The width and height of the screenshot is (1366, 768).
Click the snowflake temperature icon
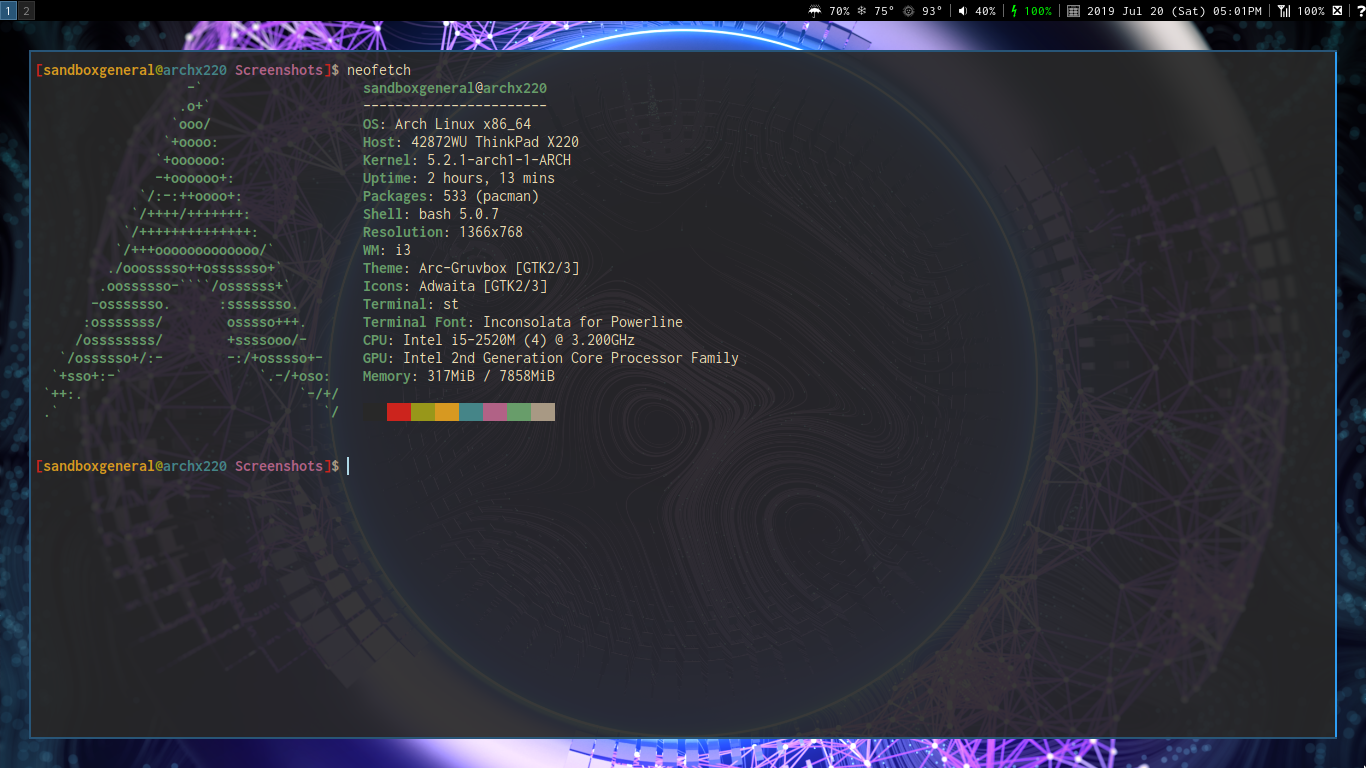click(861, 11)
